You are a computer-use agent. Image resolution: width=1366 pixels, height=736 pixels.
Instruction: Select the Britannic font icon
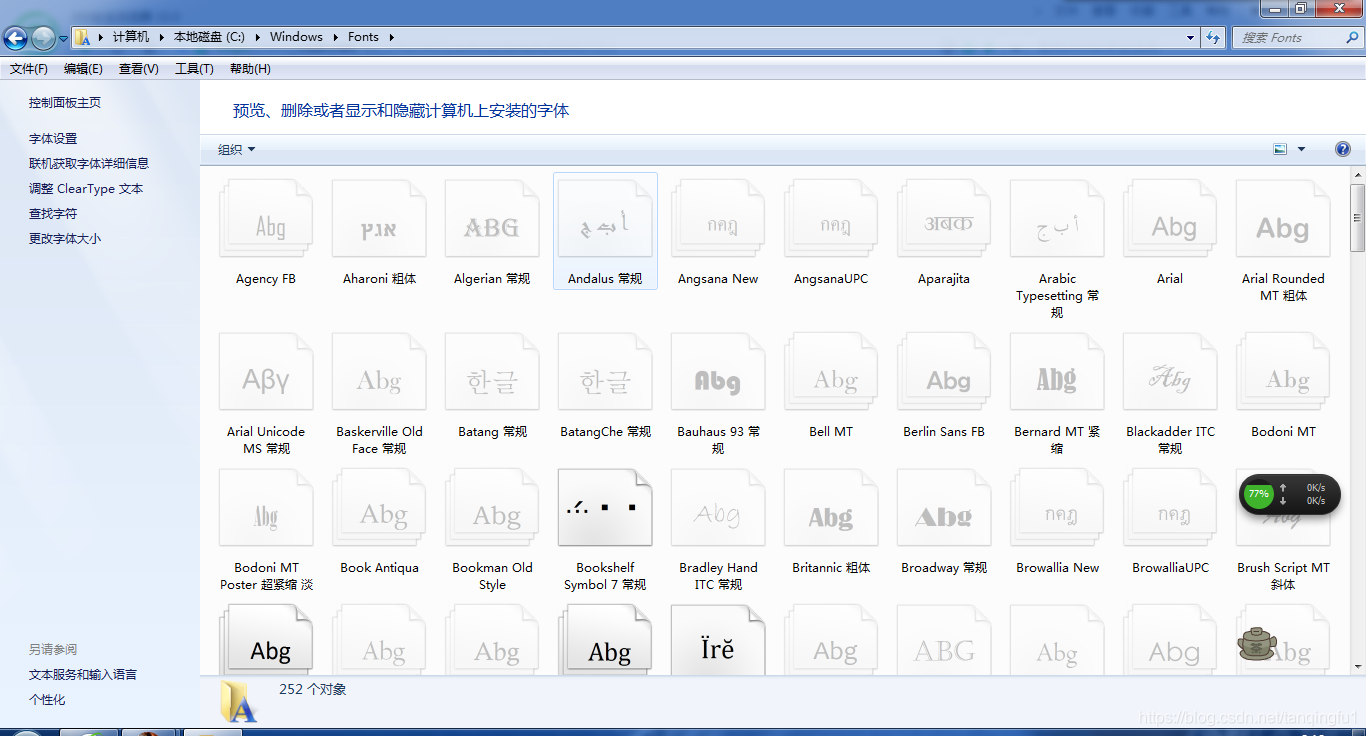click(x=831, y=509)
